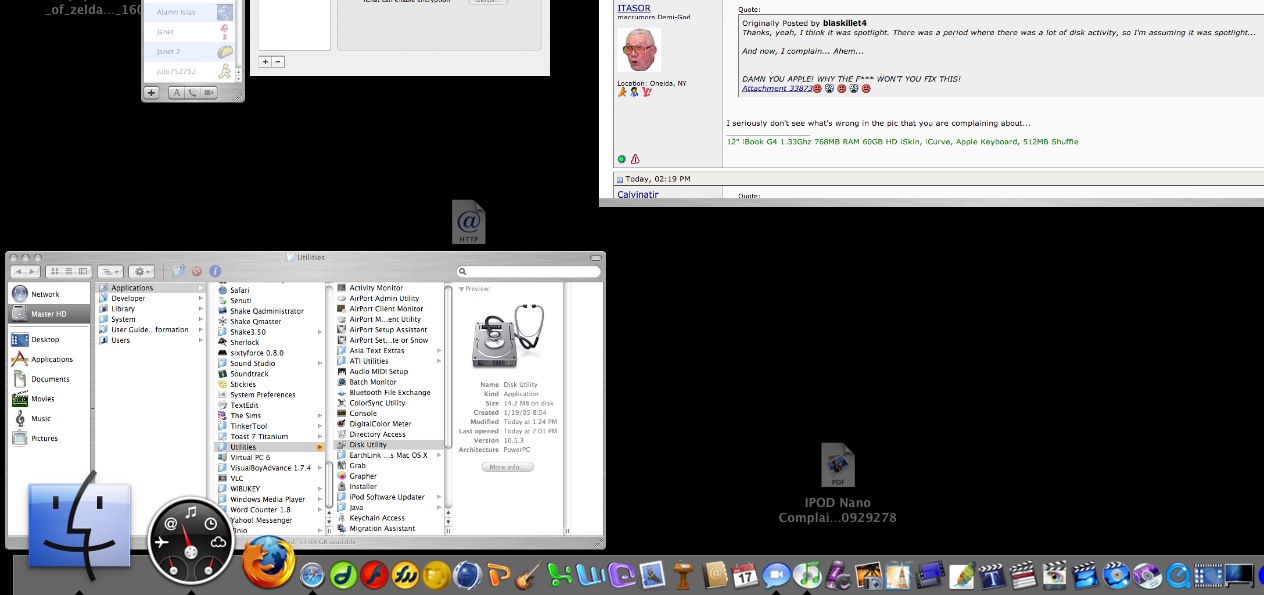
Task: Open Pictures in Finder sidebar
Action: (49, 438)
